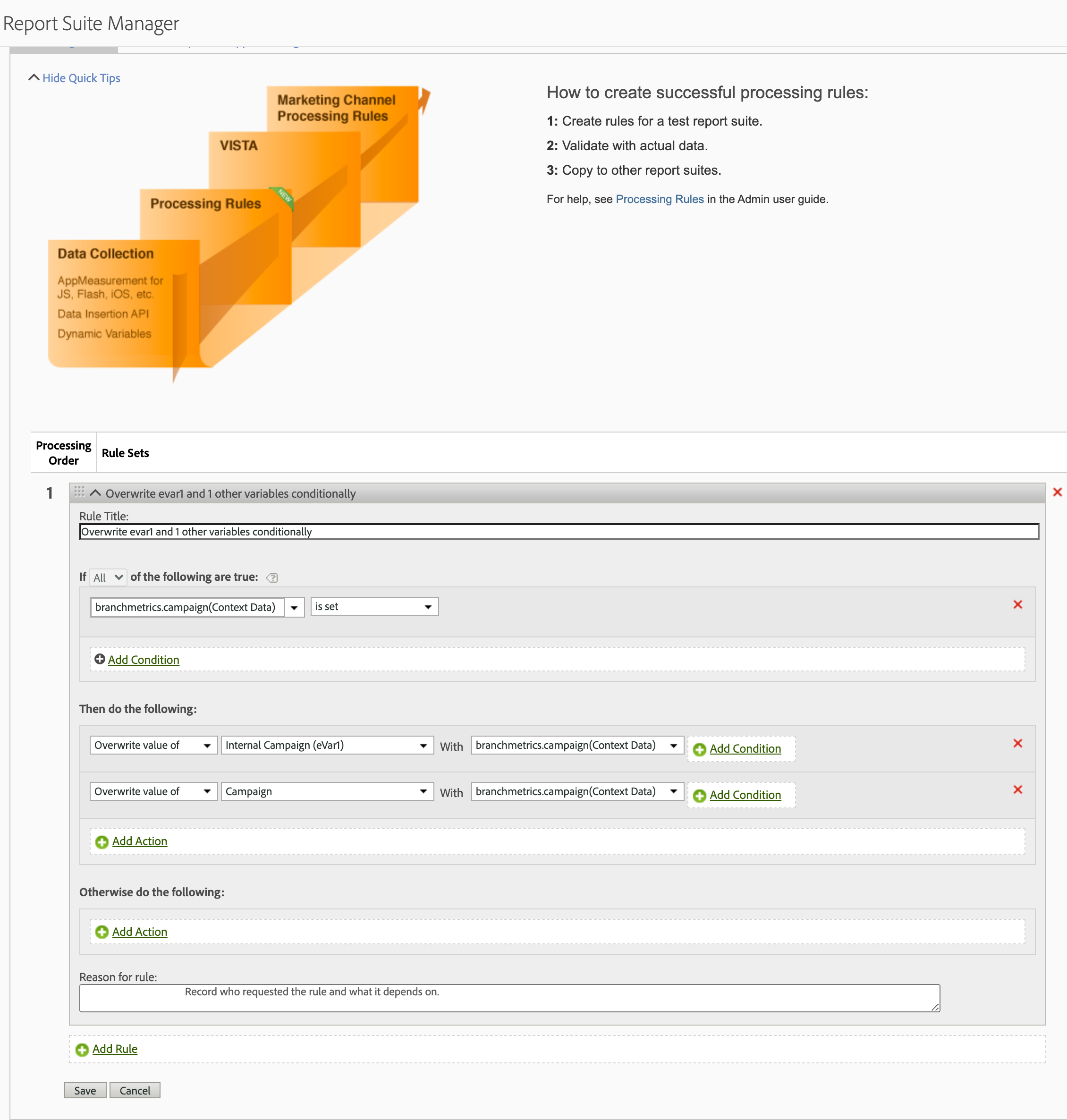Viewport: 1067px width, 1120px height.
Task: Open 'Overwrite value of' dropdown in Campaign row
Action: (x=153, y=790)
